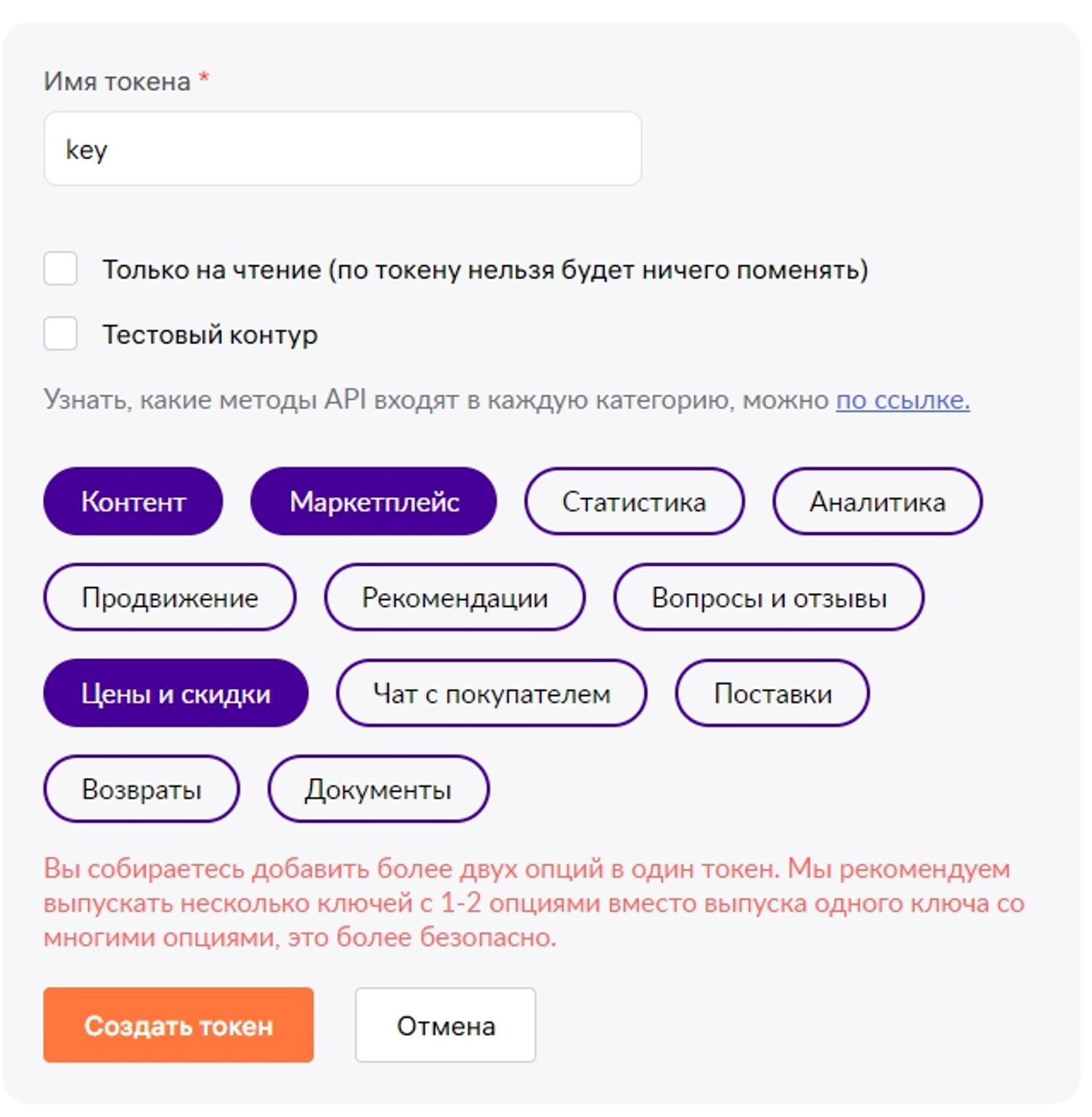Click the token name input field
This screenshot has width=1092, height=1117.
[x=342, y=148]
